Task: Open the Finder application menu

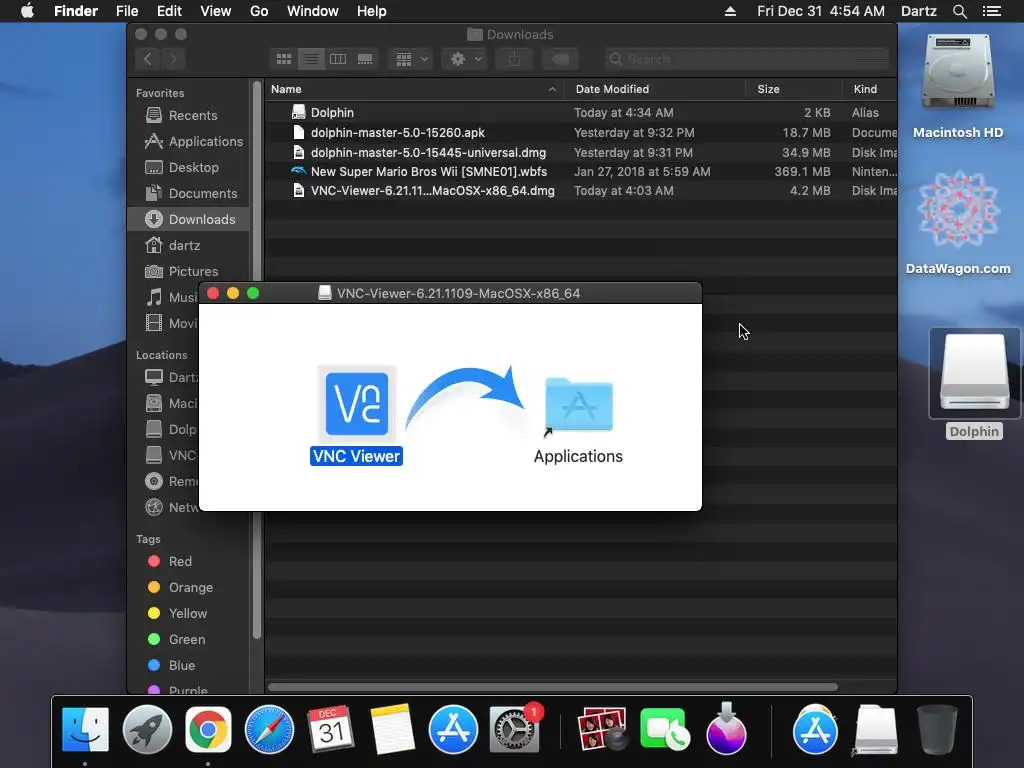Action: point(76,11)
